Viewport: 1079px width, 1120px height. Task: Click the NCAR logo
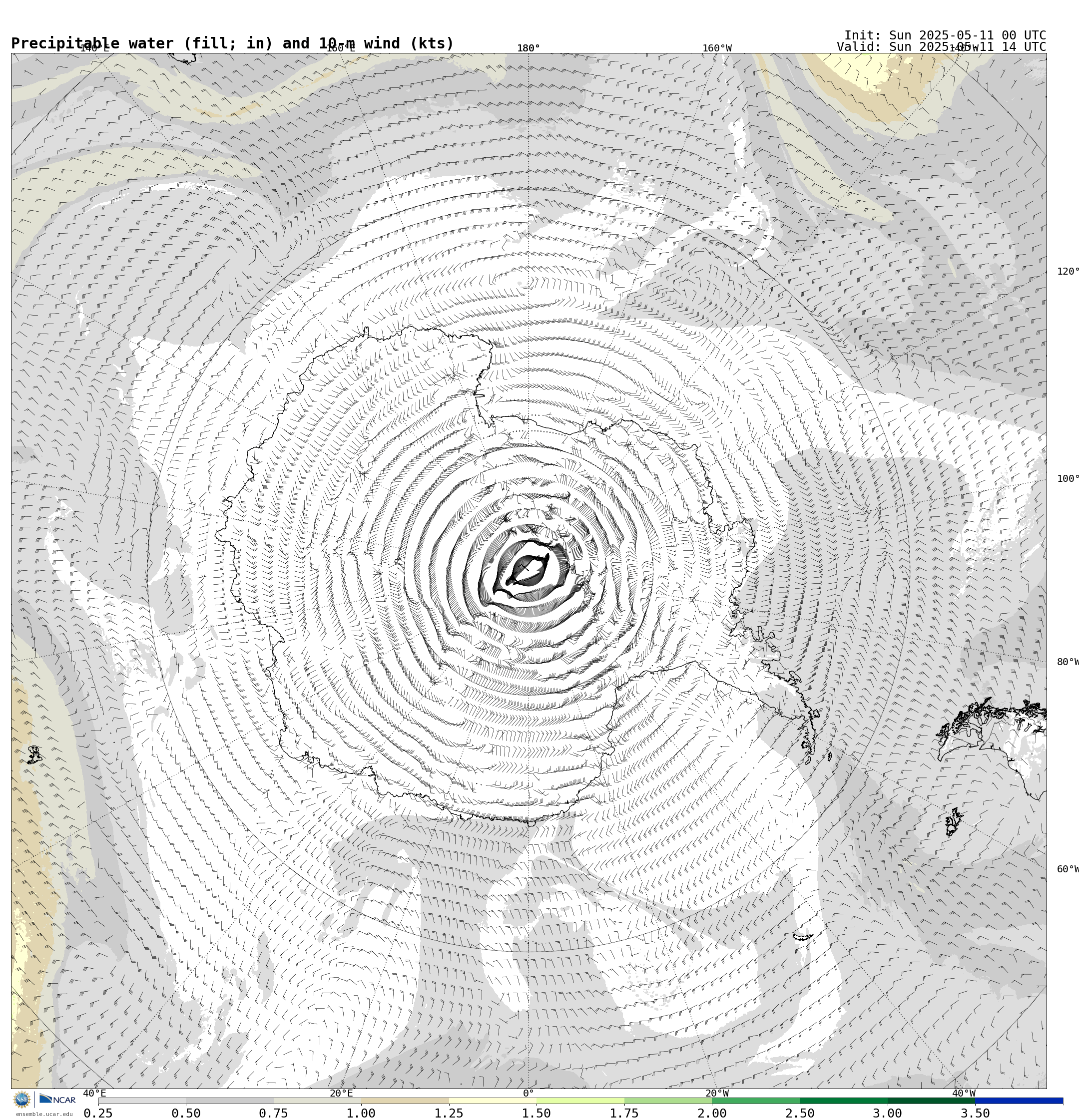57,1100
